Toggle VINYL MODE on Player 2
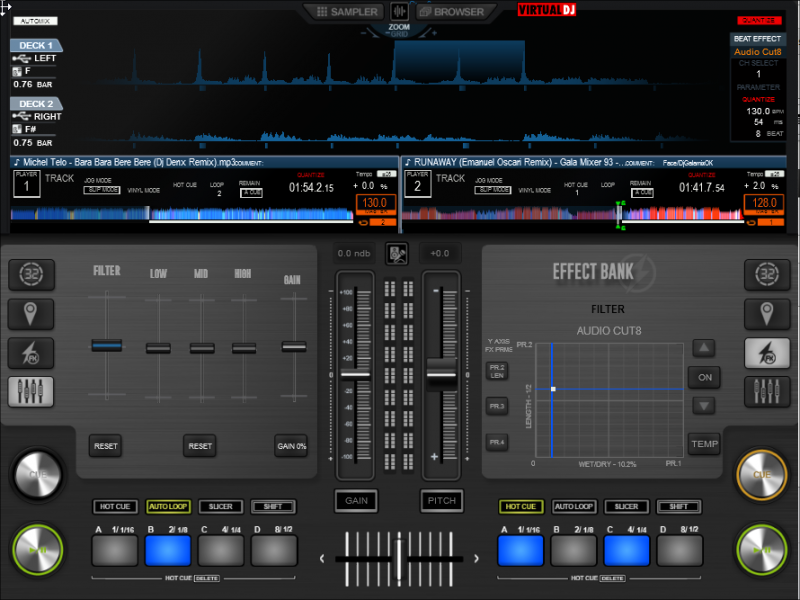This screenshot has width=800, height=600. coord(535,190)
